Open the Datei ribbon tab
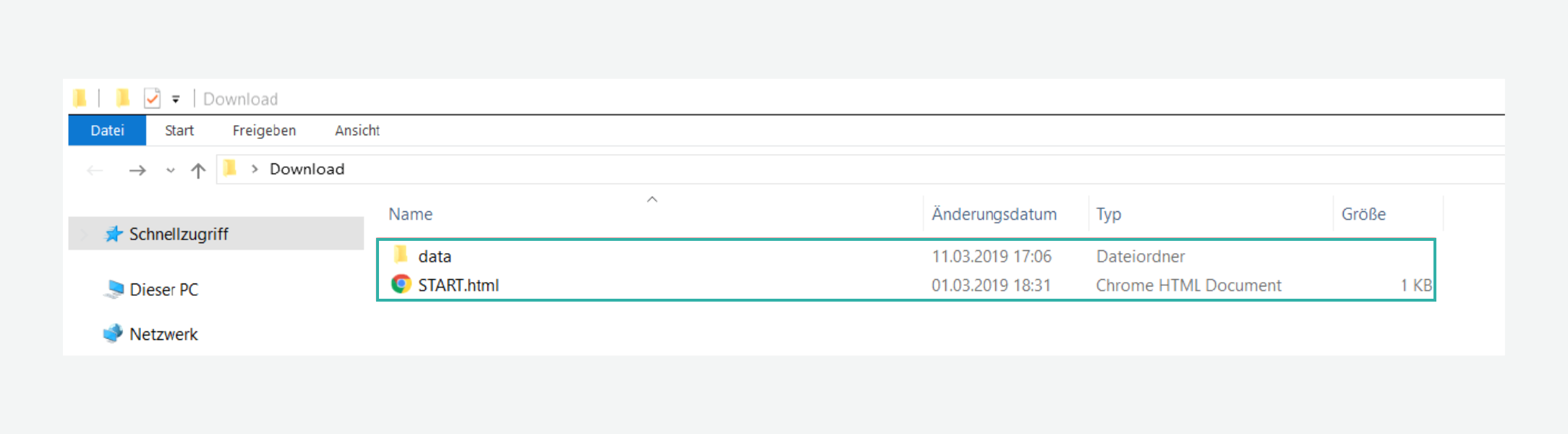 point(107,131)
